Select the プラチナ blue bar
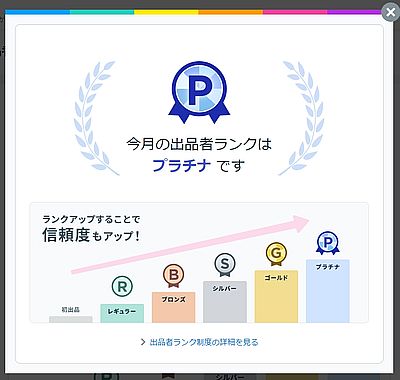 pyautogui.click(x=328, y=291)
